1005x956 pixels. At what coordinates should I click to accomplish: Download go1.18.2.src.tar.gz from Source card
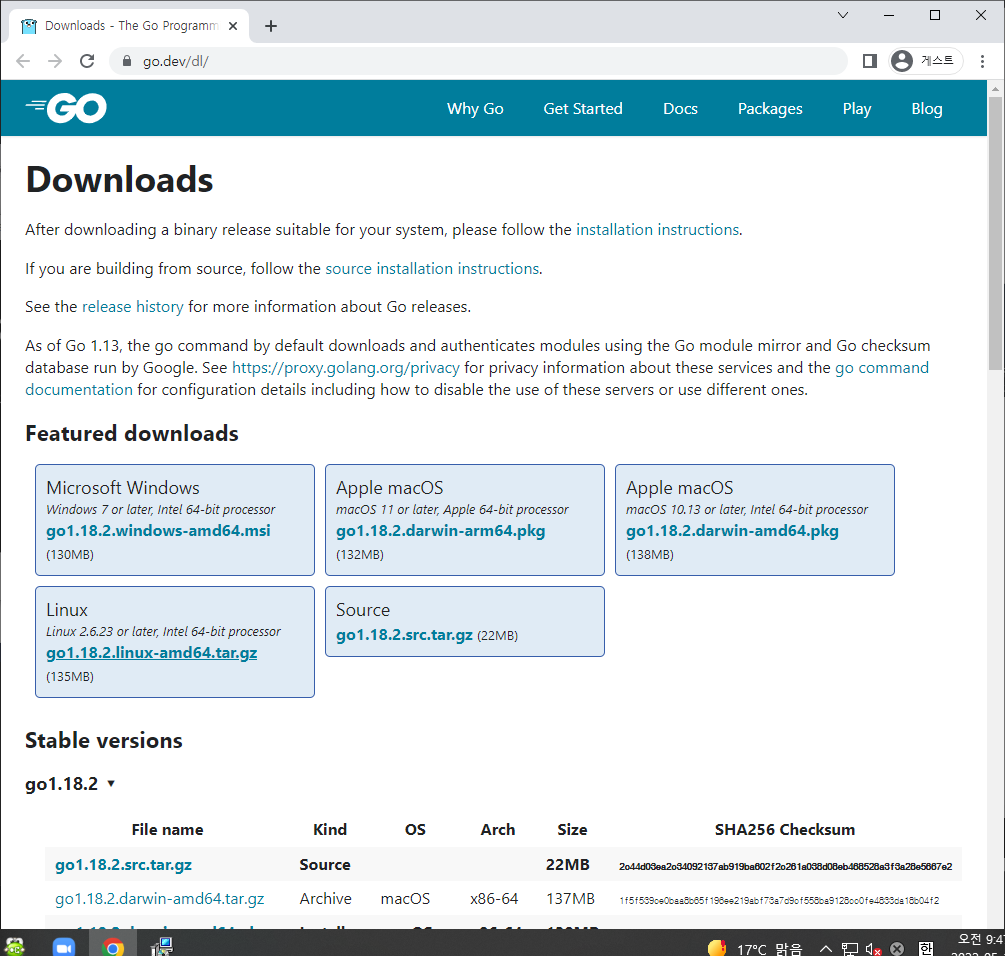click(404, 634)
